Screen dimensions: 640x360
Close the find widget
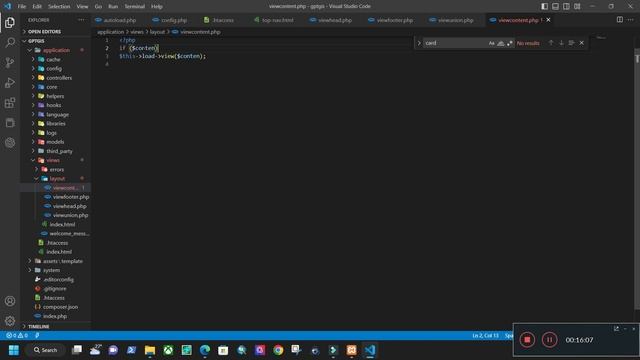click(x=582, y=43)
